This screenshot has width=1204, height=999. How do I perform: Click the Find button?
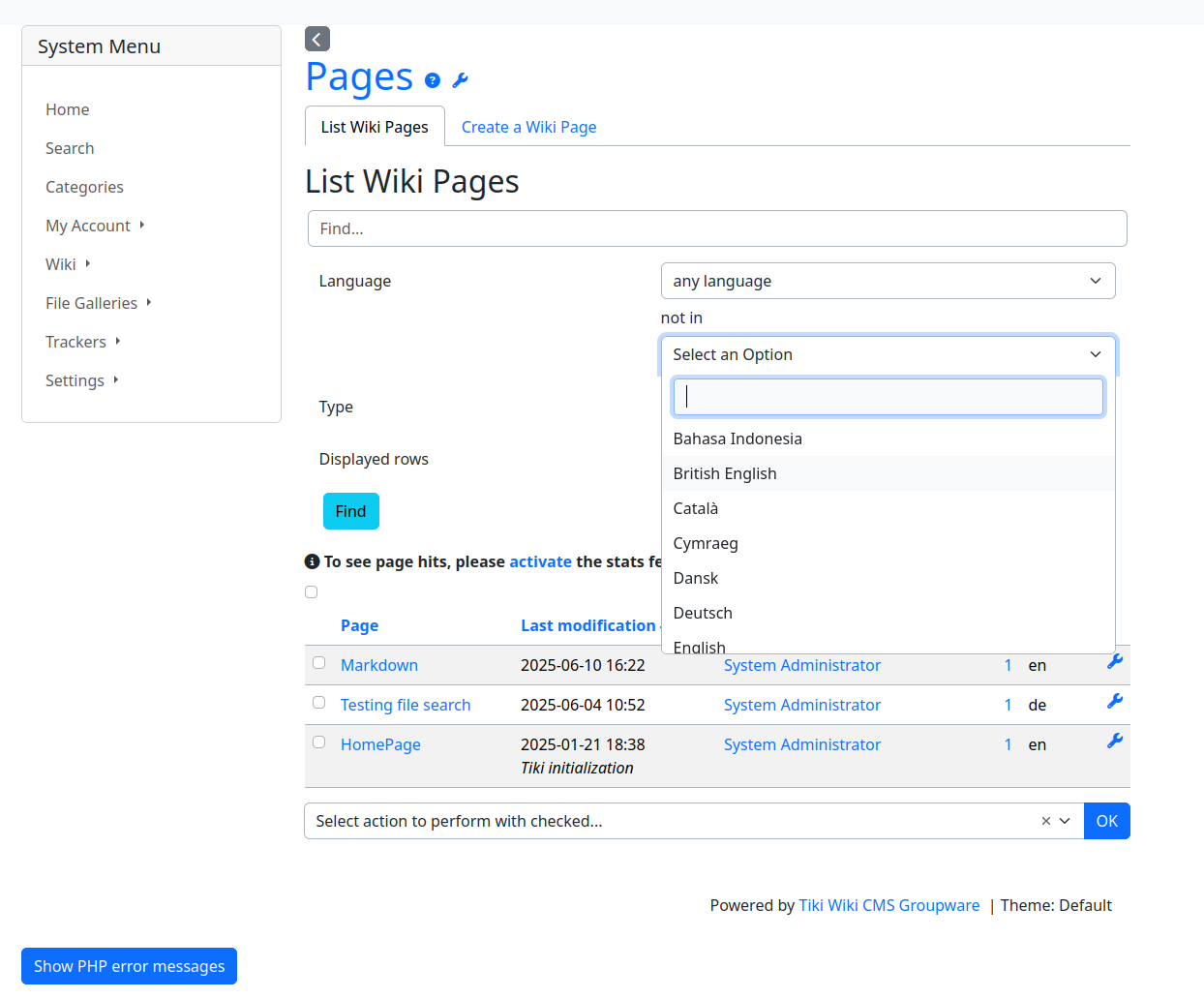click(x=350, y=511)
